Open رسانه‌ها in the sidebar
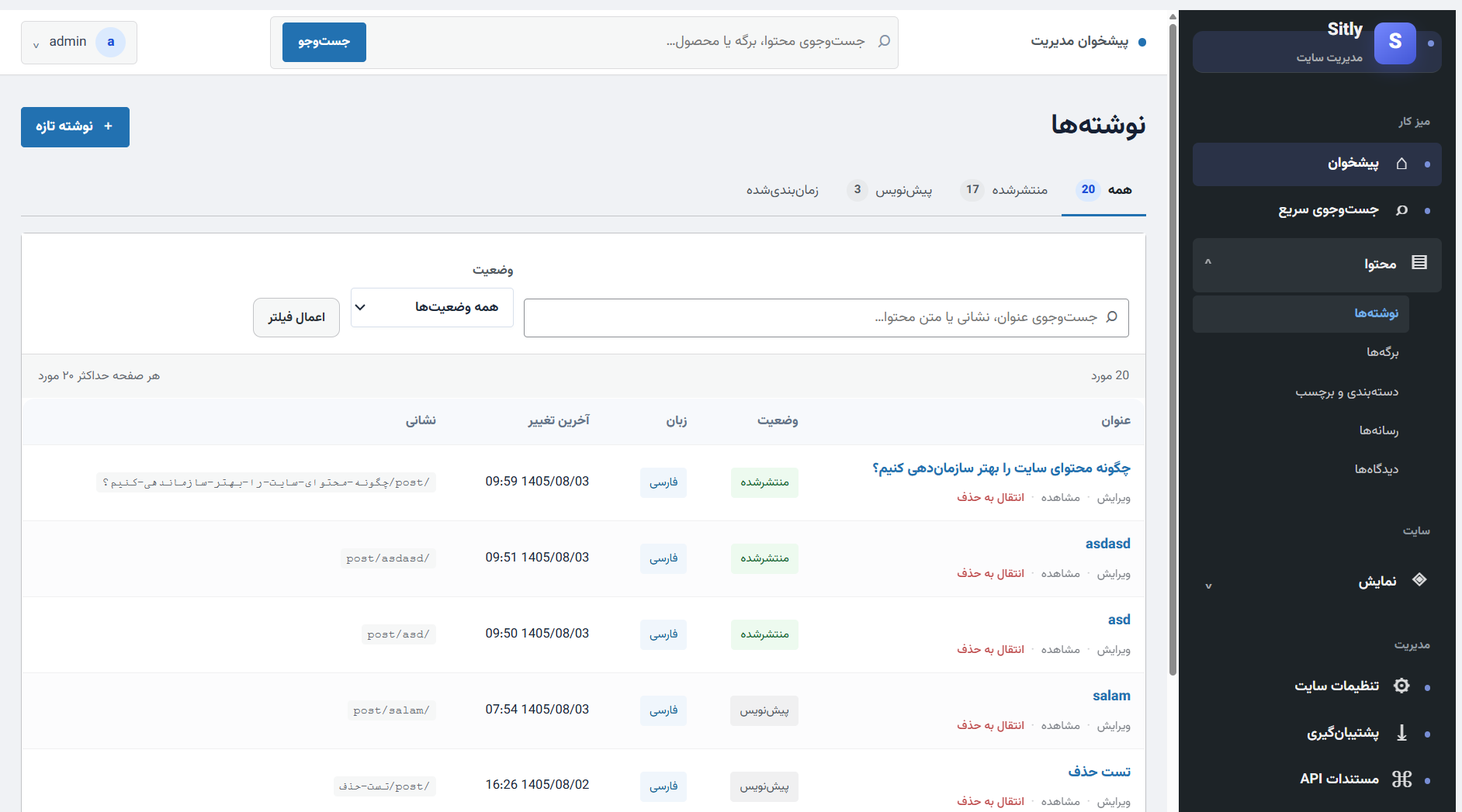Screen dimensions: 1462x812 point(1378,430)
